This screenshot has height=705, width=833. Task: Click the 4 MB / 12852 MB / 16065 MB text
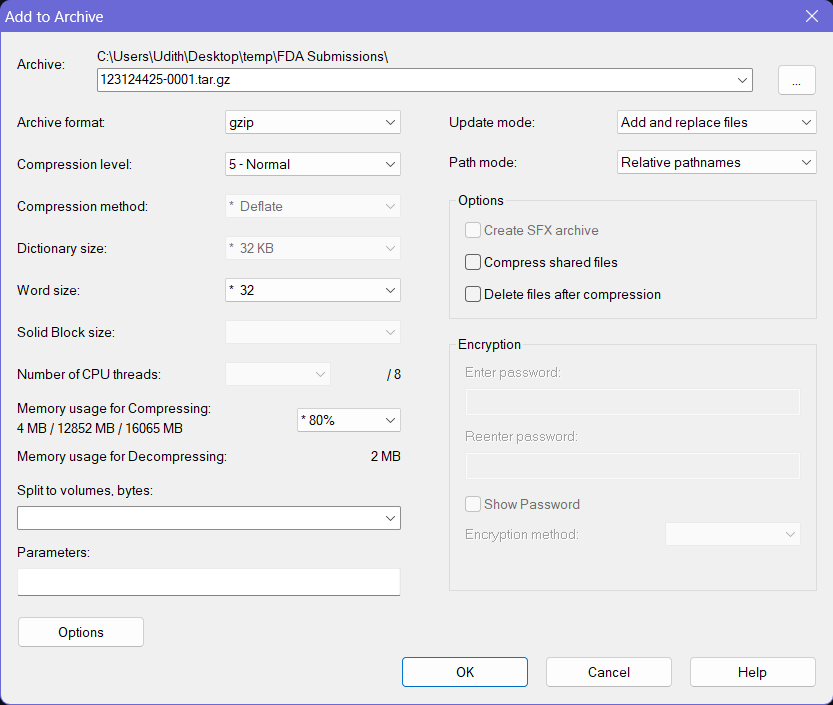point(100,428)
